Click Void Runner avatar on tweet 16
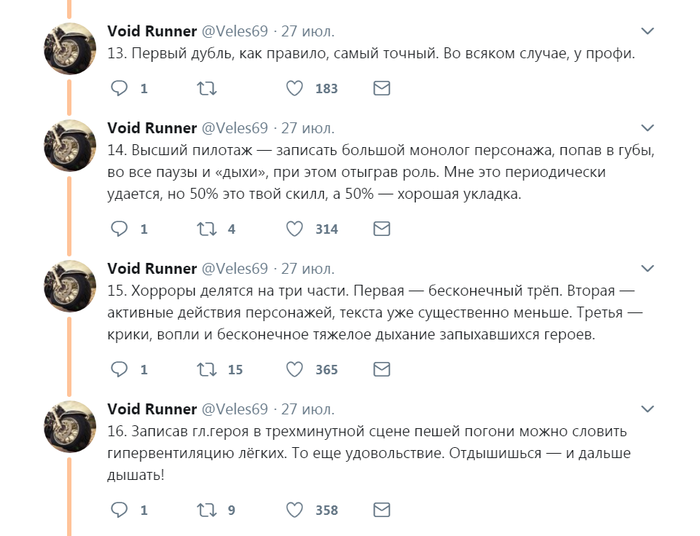 tap(70, 428)
